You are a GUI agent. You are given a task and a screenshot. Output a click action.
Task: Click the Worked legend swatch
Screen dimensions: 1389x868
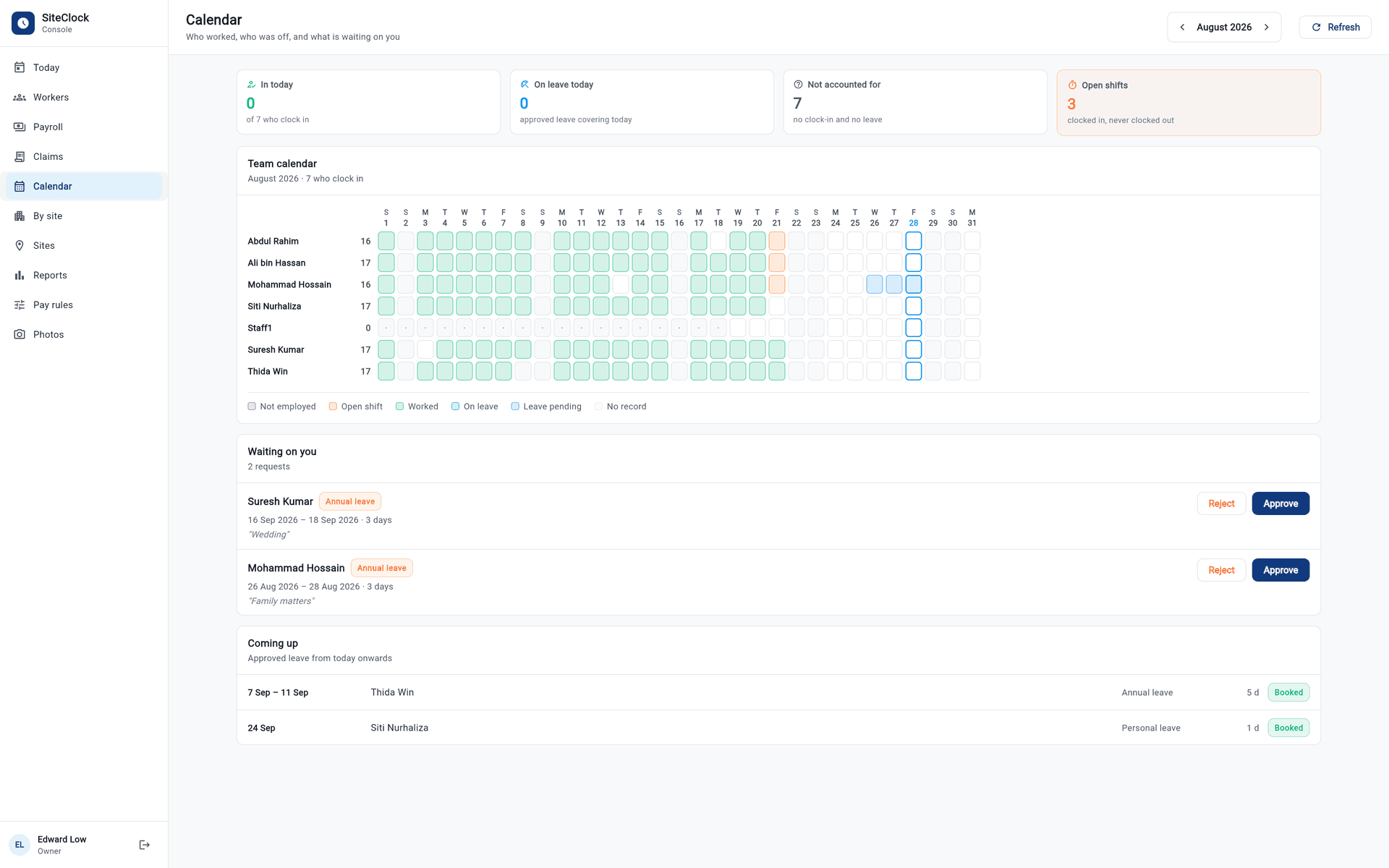(x=399, y=407)
